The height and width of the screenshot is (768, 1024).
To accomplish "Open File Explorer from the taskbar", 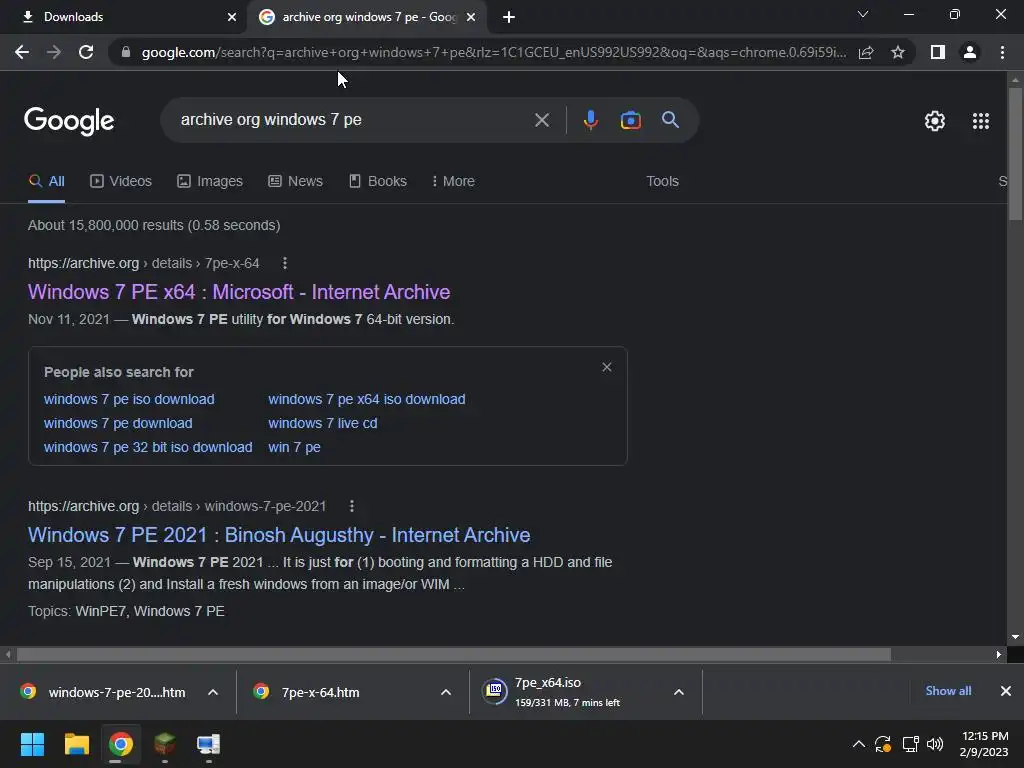I will click(x=76, y=744).
